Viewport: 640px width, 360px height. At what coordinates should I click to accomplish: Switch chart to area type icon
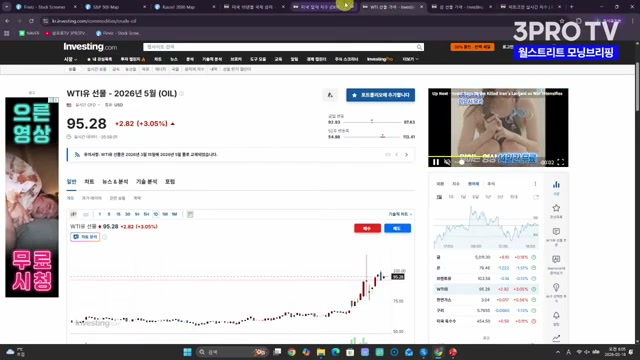coord(86,214)
